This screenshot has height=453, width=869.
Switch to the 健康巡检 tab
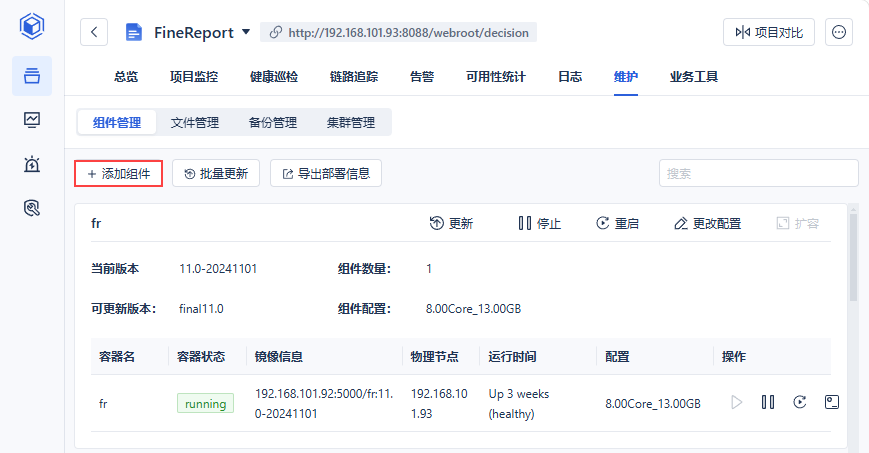[x=274, y=77]
